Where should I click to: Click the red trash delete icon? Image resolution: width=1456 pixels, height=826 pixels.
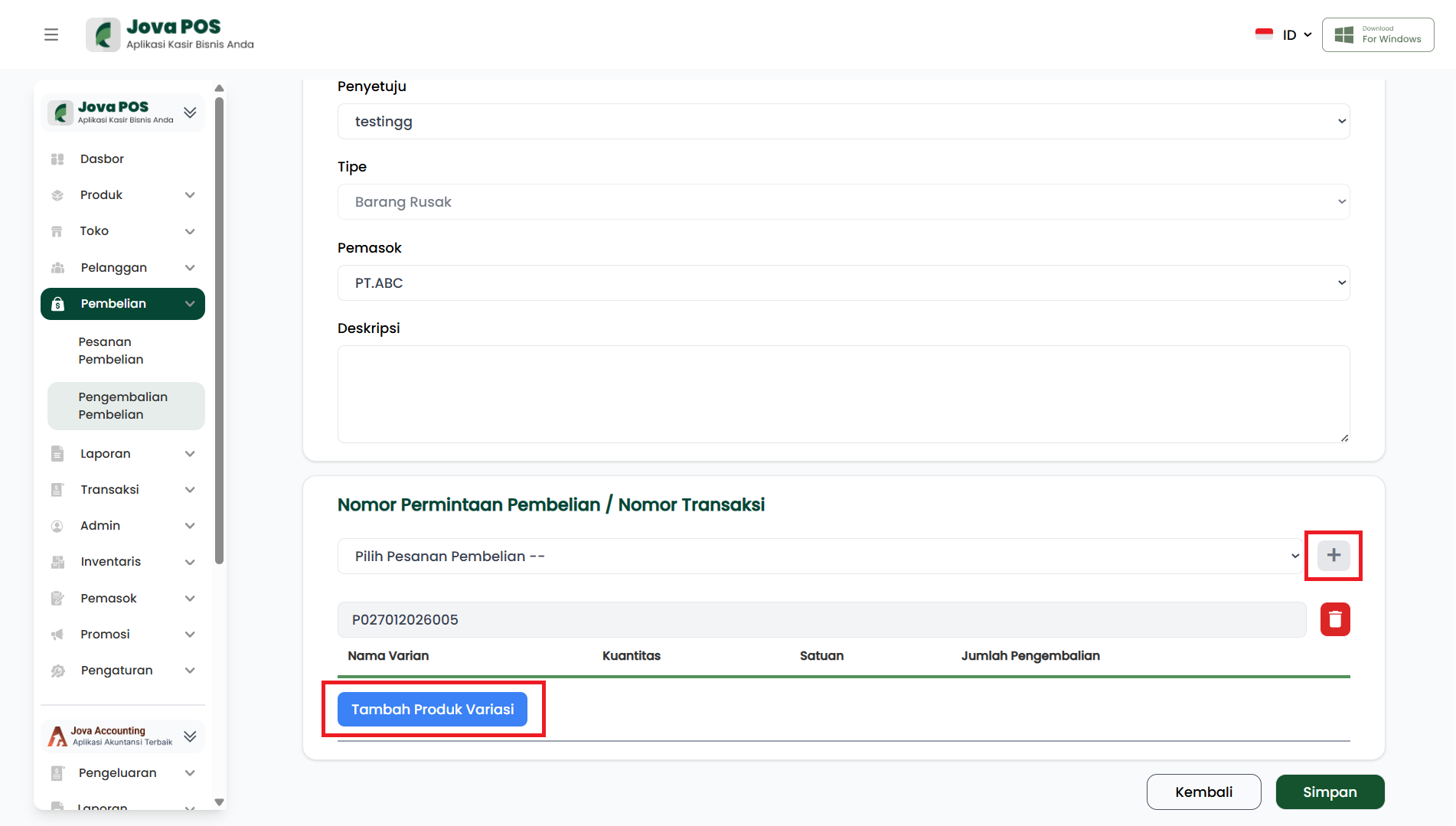point(1334,619)
